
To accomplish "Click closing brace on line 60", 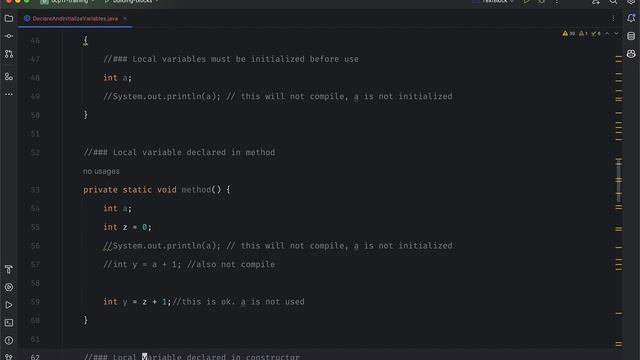I will (86, 320).
